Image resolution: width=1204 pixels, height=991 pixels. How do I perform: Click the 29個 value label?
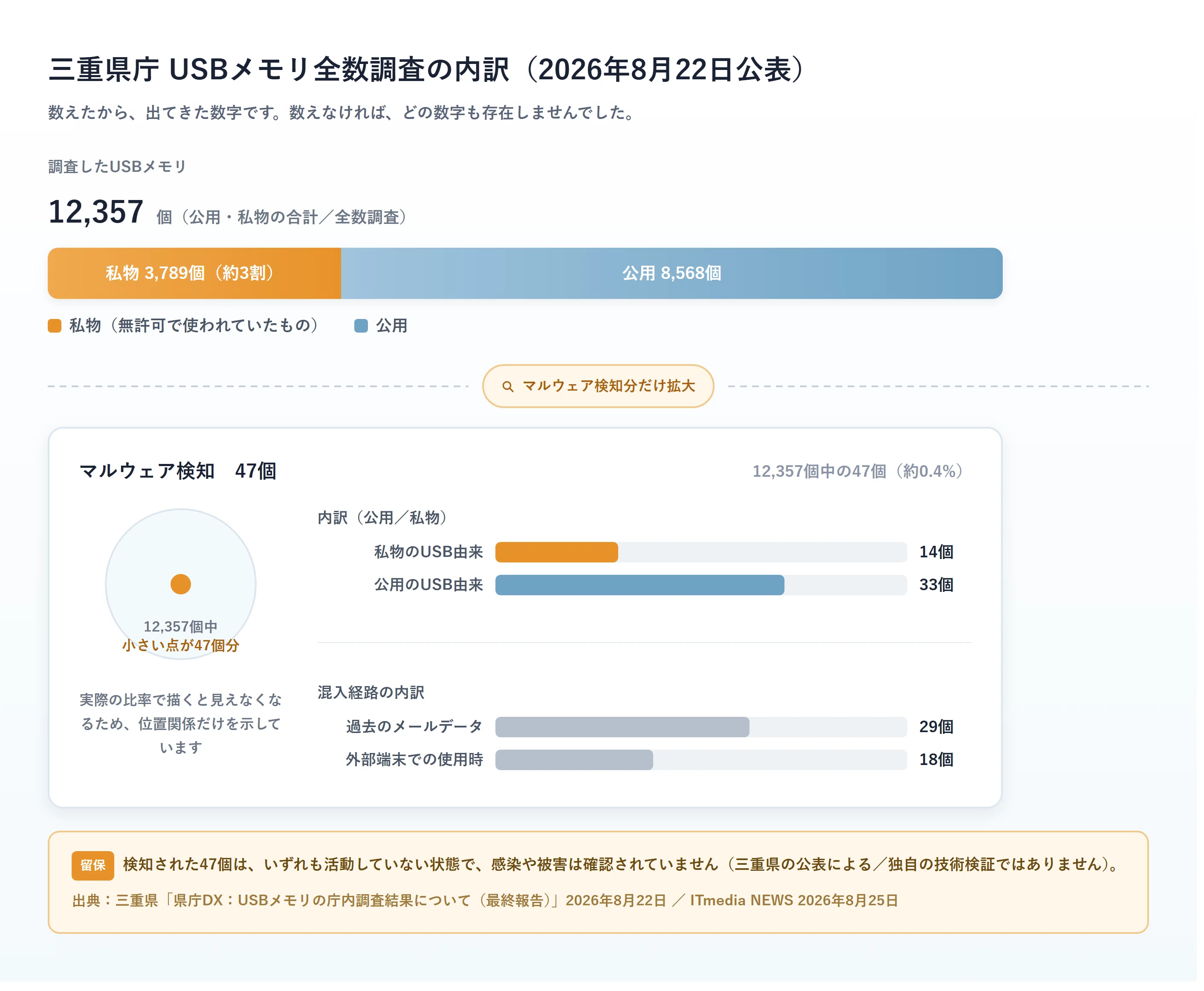(936, 727)
